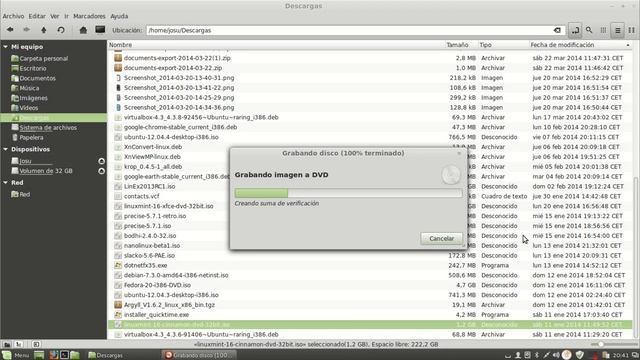The width and height of the screenshot is (640, 360).
Task: Switch to compact view
Action: 631,30
